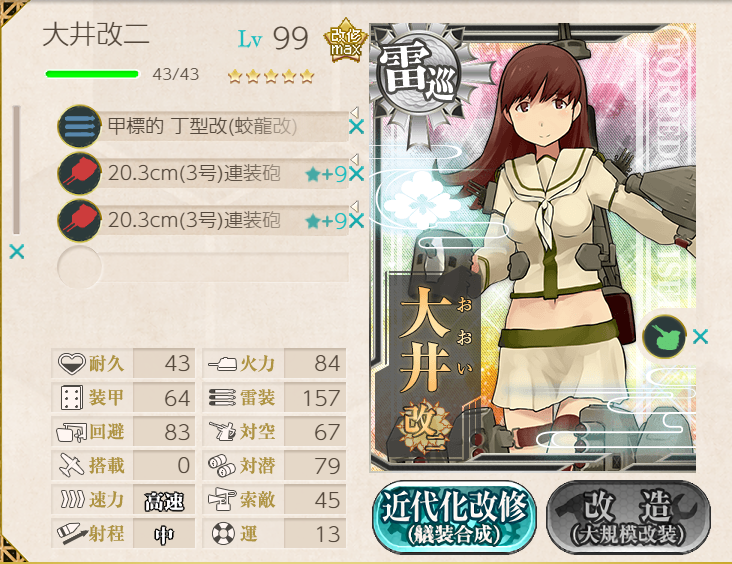This screenshot has height=564, width=732.
Task: Click the red gun icon in third slot
Action: click(x=79, y=220)
